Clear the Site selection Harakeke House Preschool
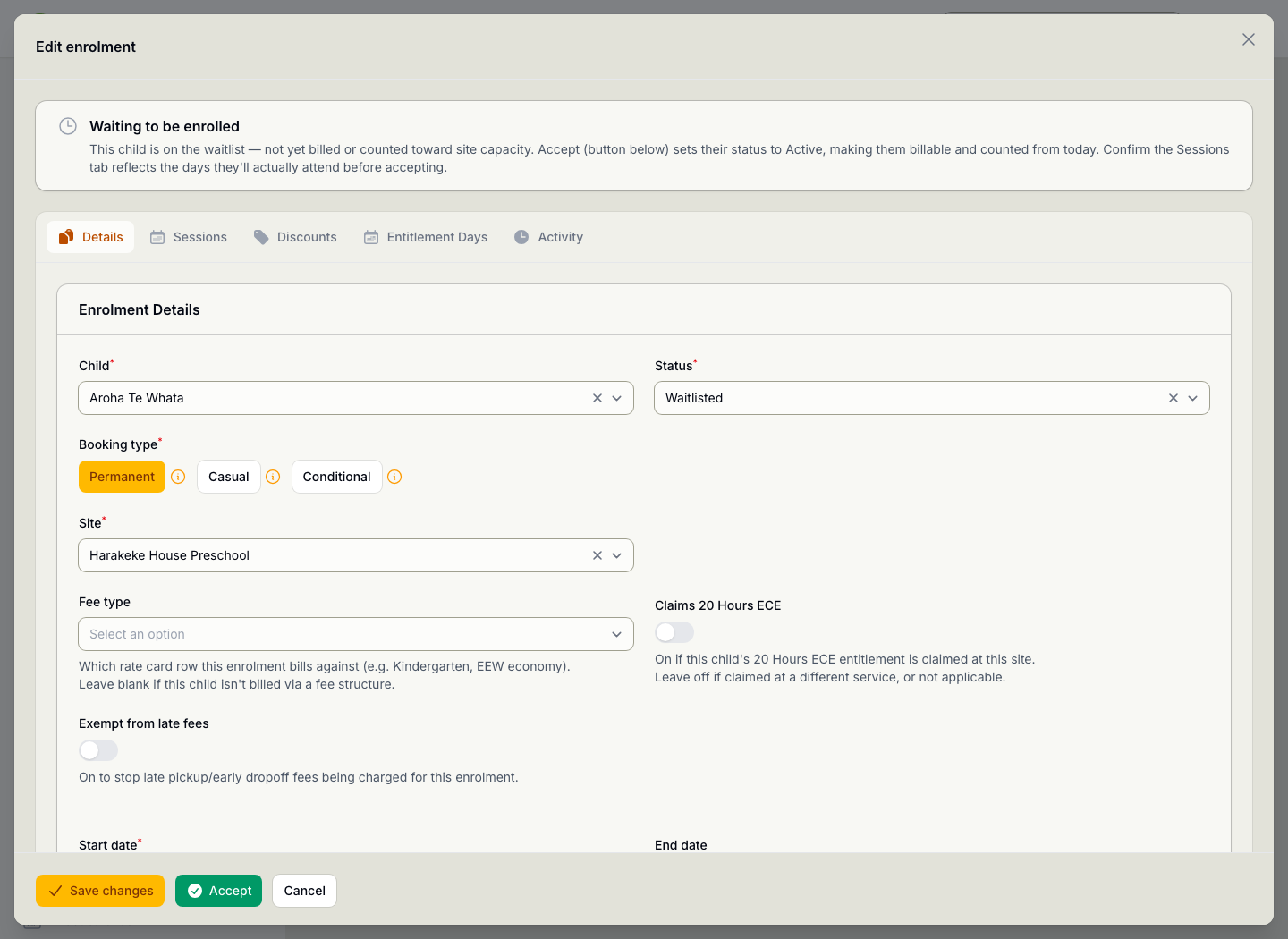This screenshot has height=939, width=1288. (x=597, y=555)
